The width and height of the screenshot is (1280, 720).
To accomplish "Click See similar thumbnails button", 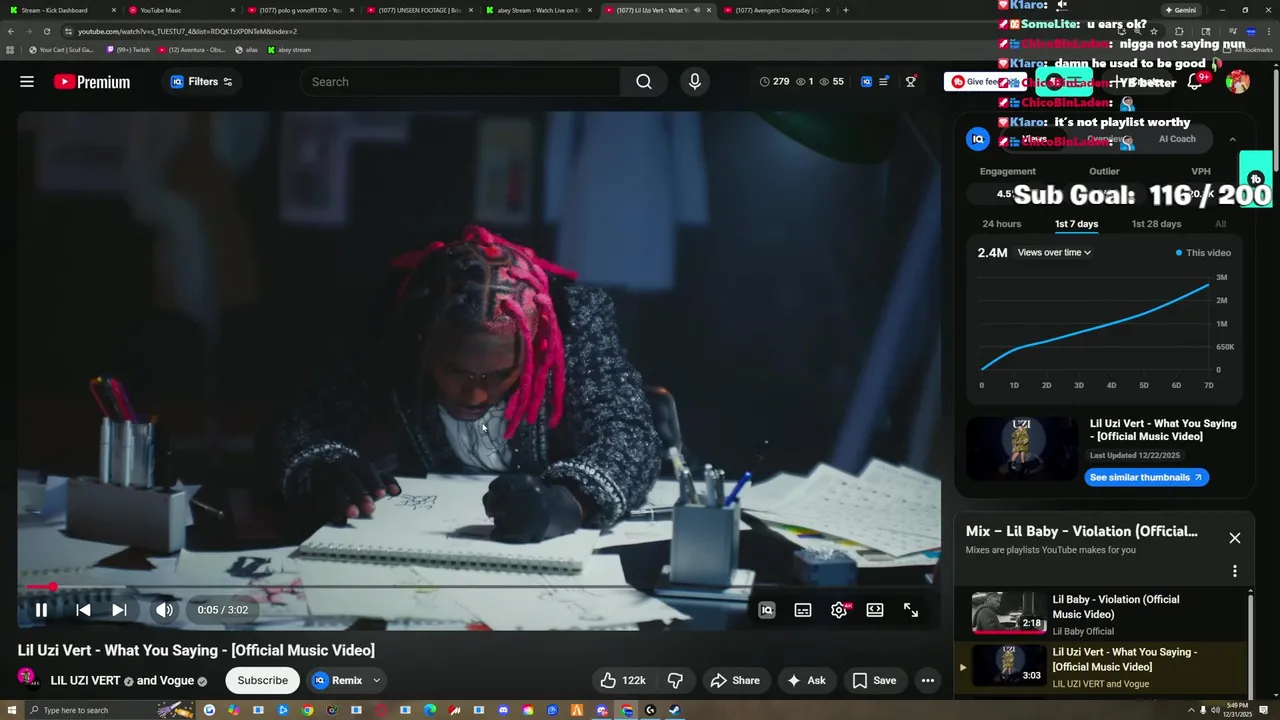I will pos(1146,477).
